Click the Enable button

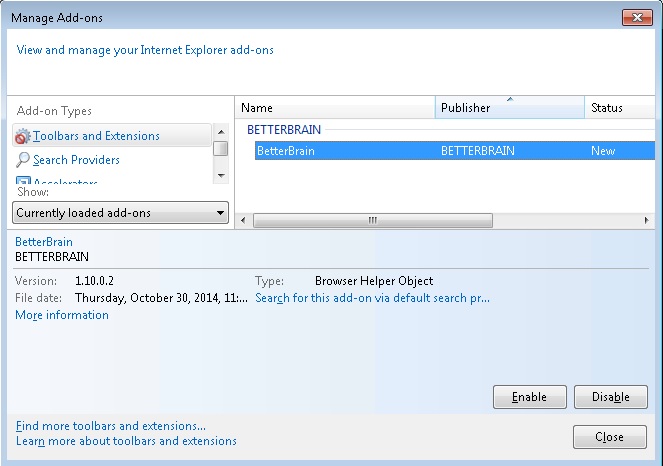coord(529,397)
